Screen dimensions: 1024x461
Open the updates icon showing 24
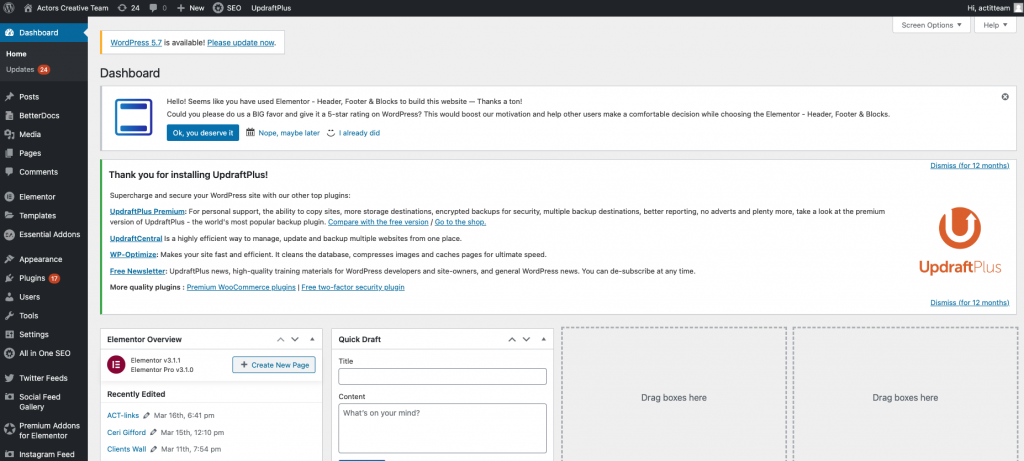[129, 8]
